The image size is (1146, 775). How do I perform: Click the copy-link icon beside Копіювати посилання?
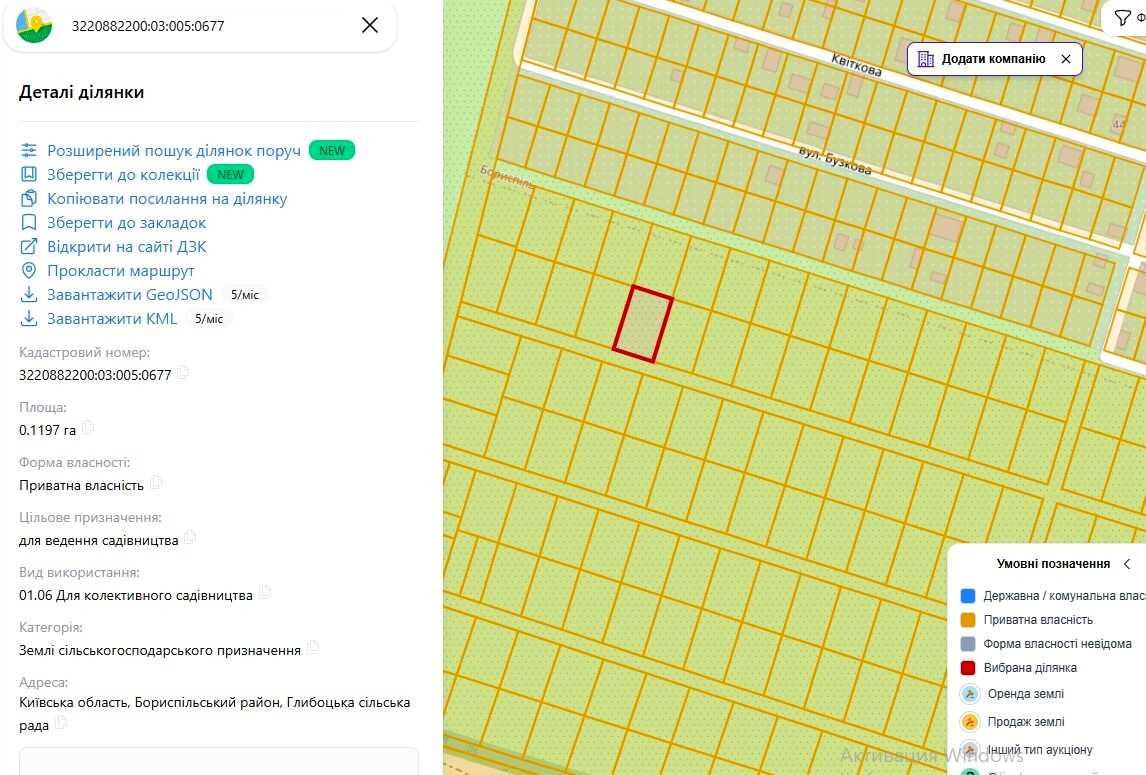pyautogui.click(x=29, y=199)
